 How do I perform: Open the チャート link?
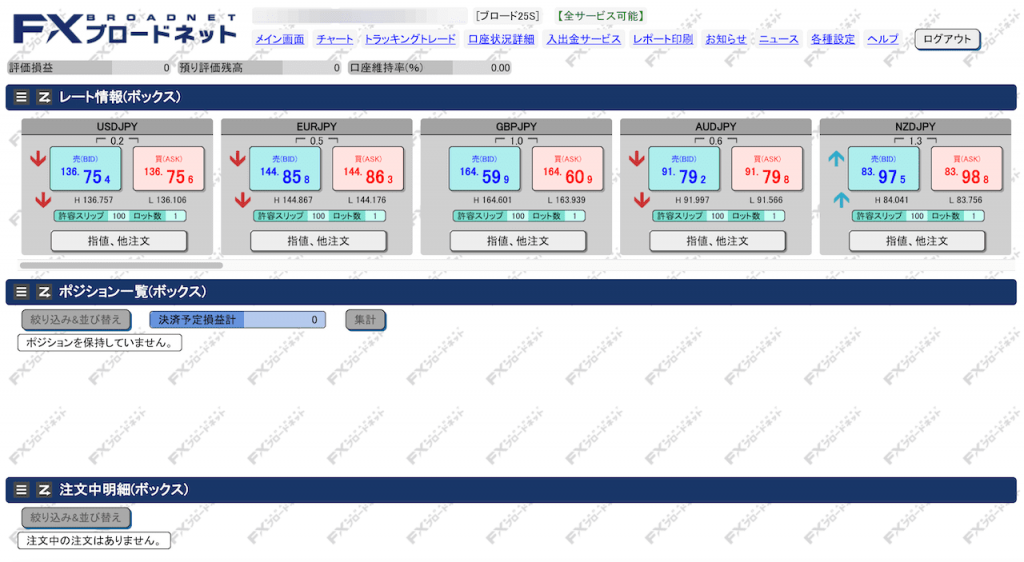334,39
